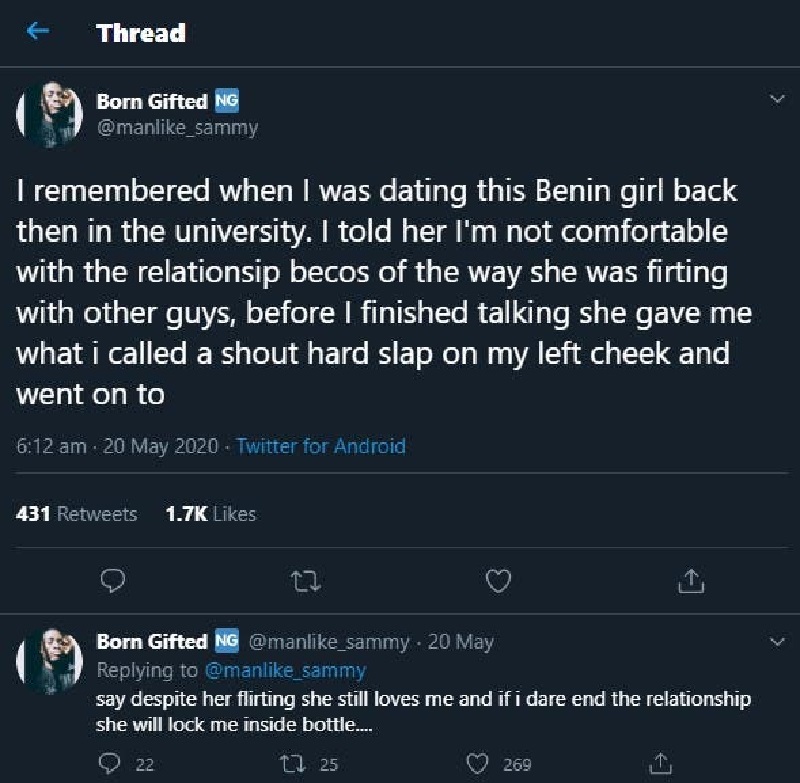Share the main tweet
800x783 pixels.
pyautogui.click(x=690, y=580)
